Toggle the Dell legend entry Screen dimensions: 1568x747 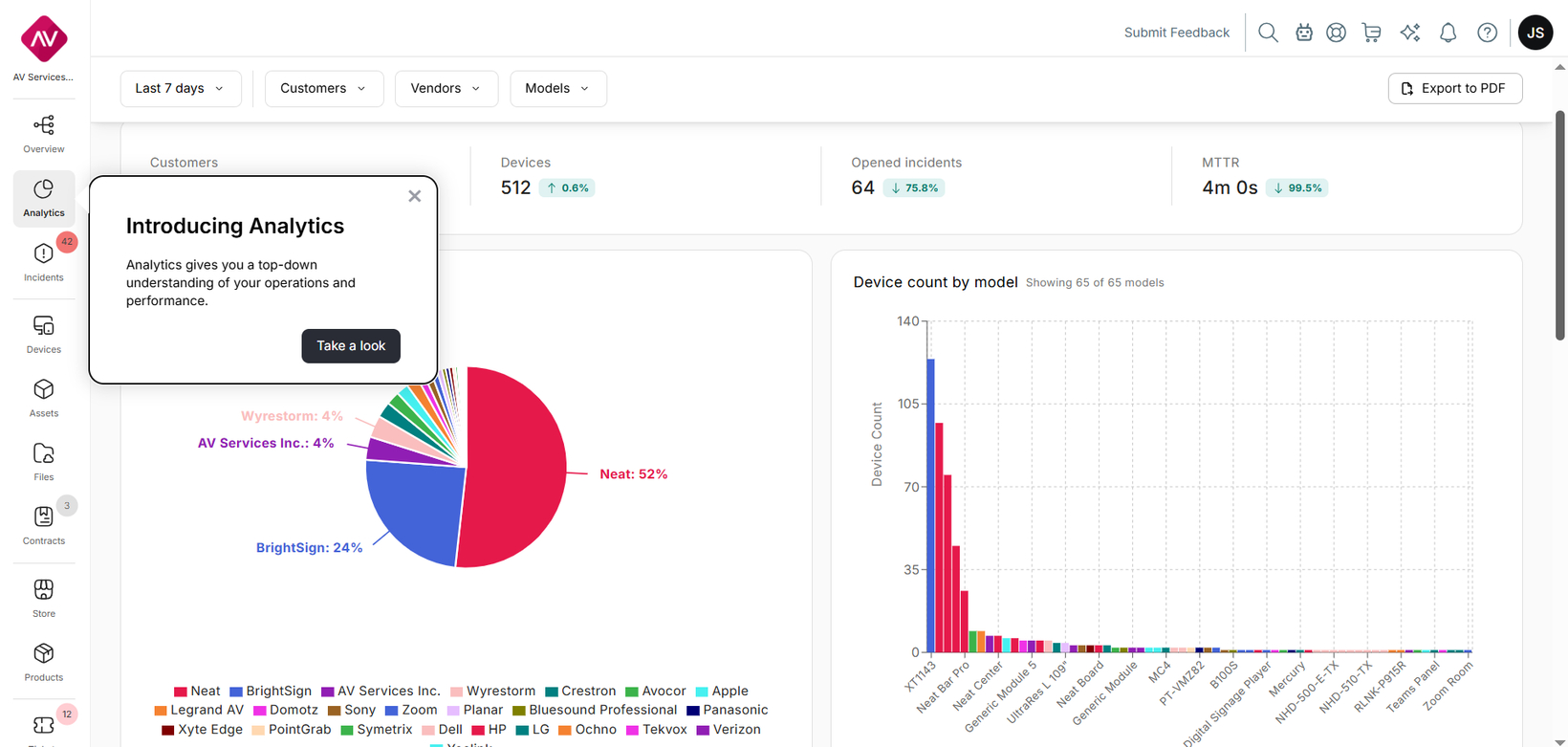coord(443,730)
